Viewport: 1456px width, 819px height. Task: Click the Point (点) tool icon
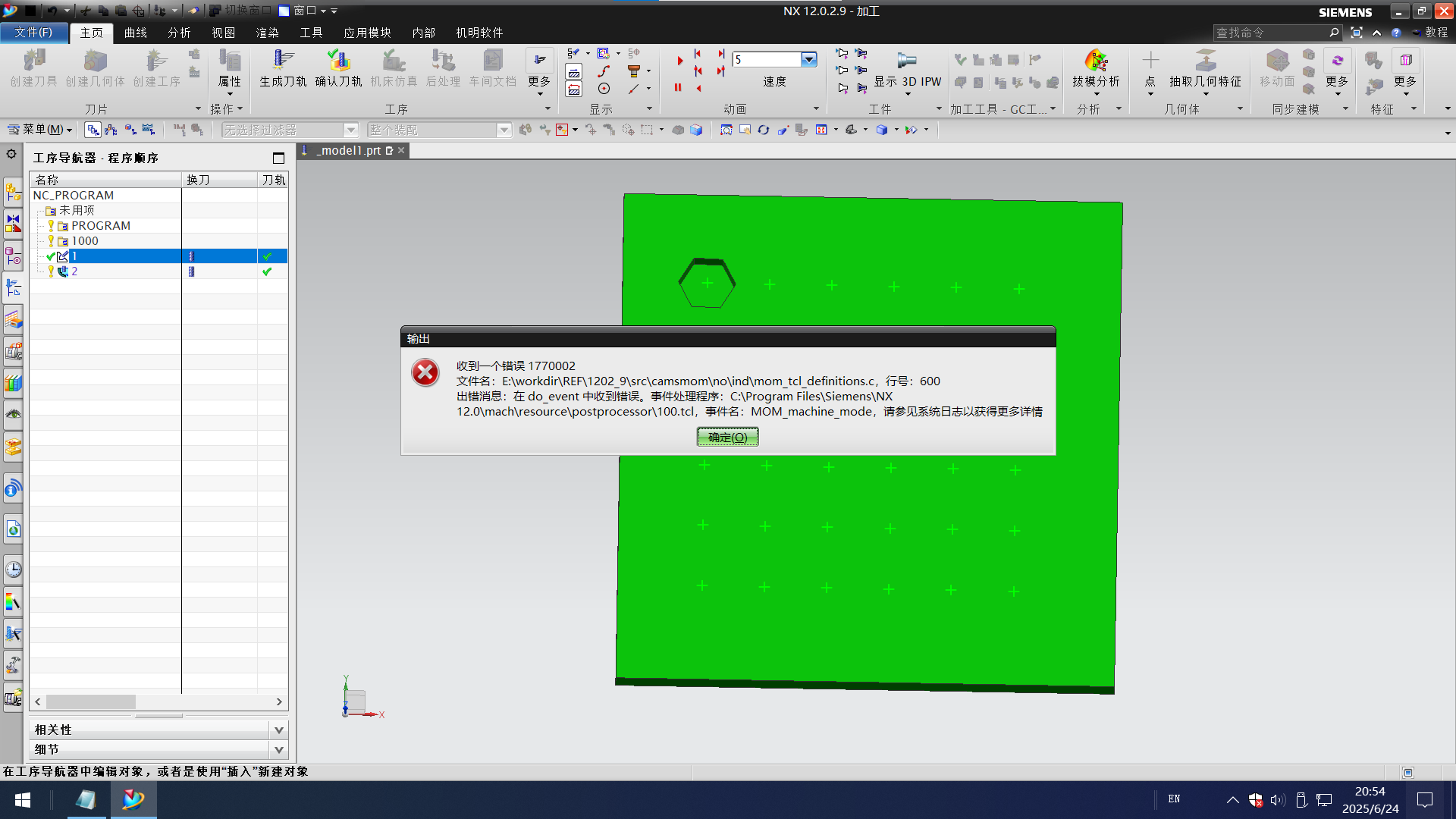tap(1150, 61)
